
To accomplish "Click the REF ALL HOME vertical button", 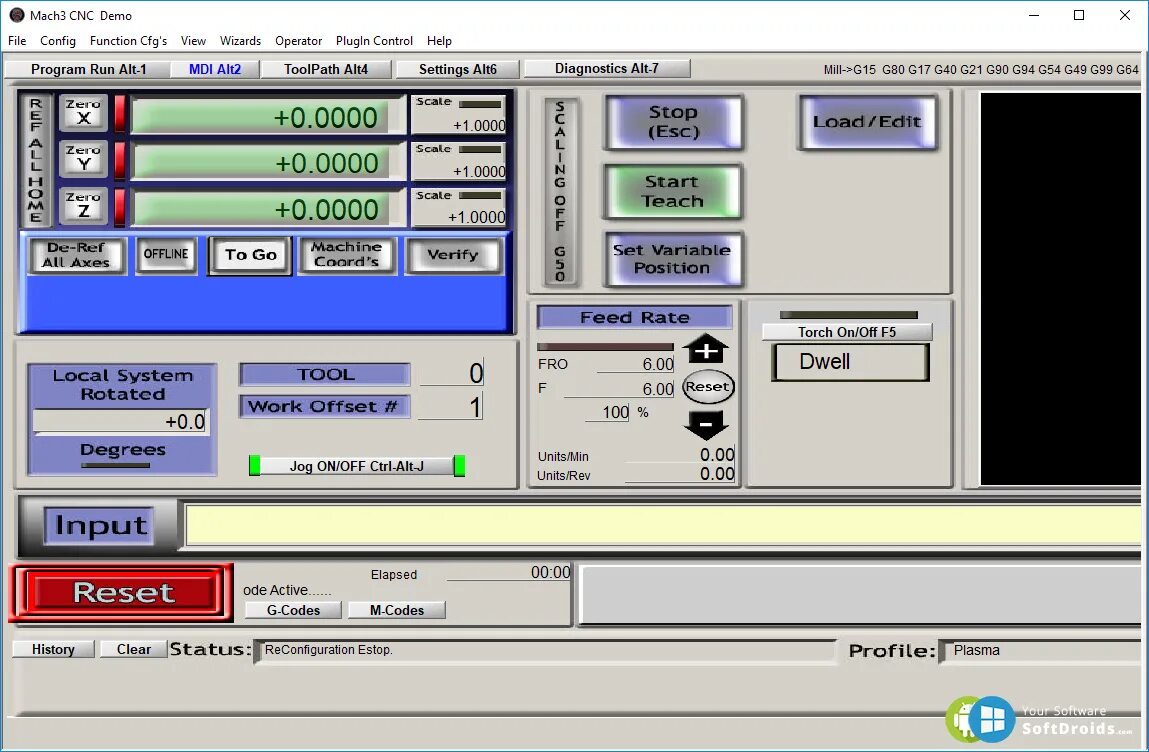I will point(35,160).
